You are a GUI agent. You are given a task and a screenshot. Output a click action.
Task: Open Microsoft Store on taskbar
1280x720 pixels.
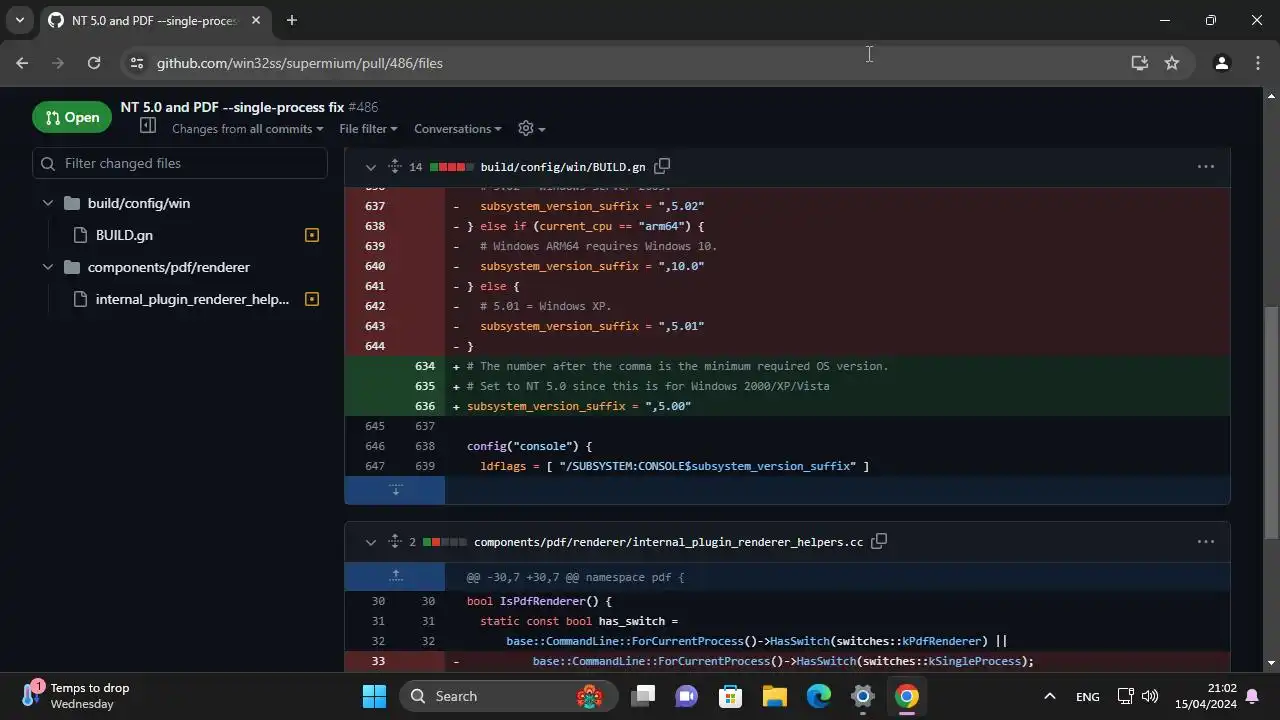point(731,696)
